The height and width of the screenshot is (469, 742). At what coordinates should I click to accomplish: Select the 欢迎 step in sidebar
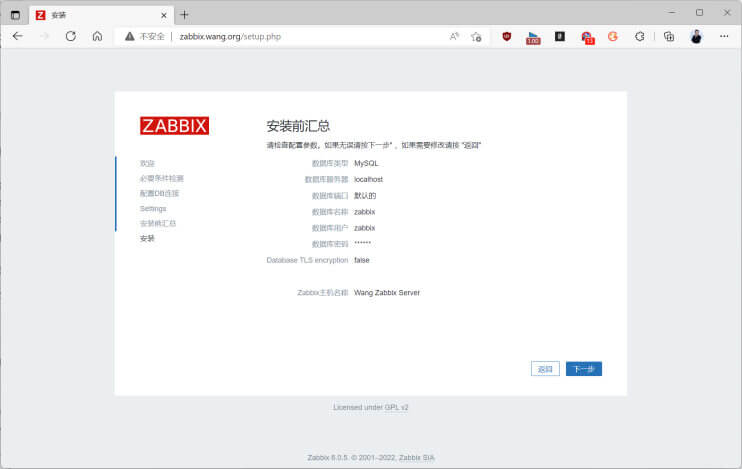[147, 163]
